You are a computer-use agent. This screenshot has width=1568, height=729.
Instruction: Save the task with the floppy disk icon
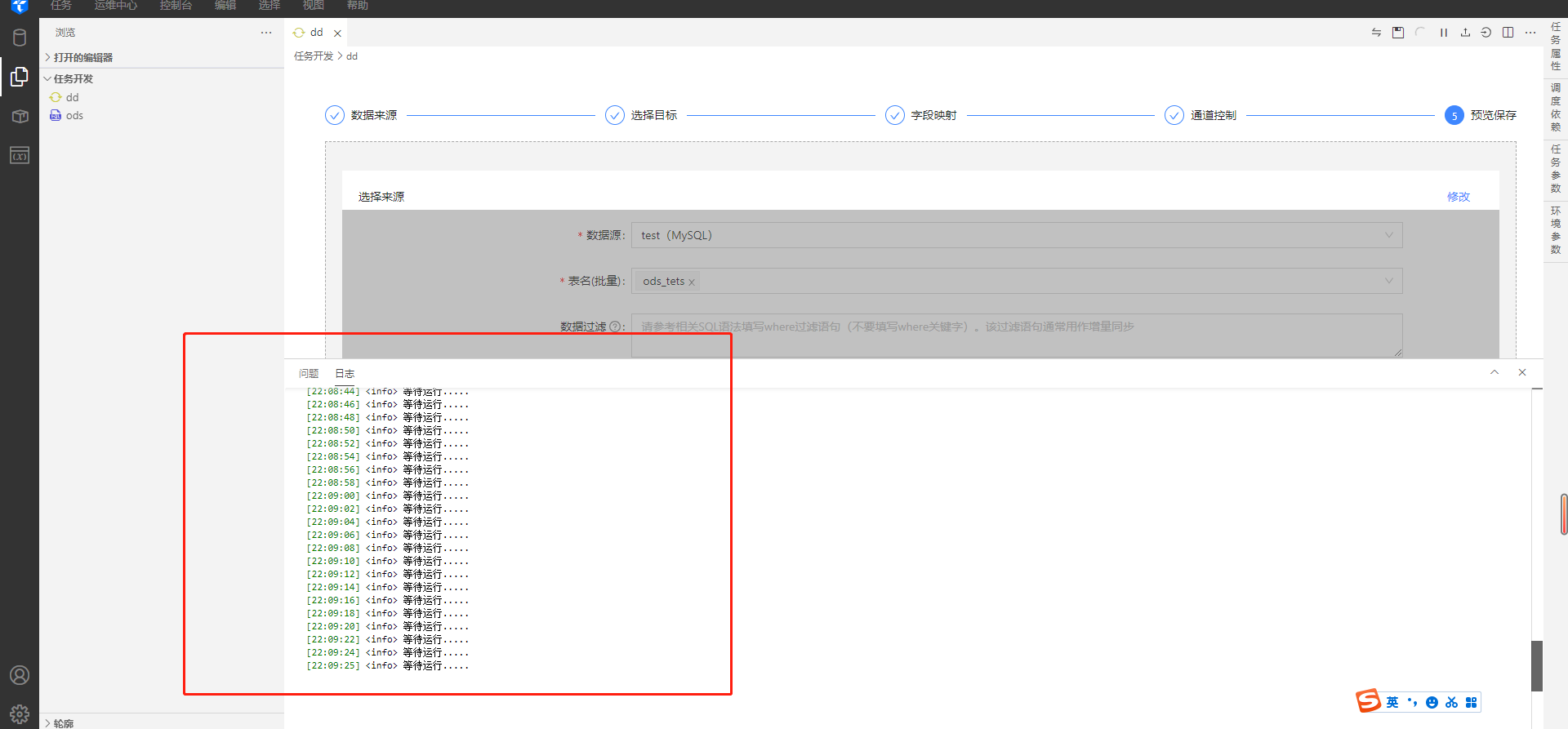tap(1398, 33)
